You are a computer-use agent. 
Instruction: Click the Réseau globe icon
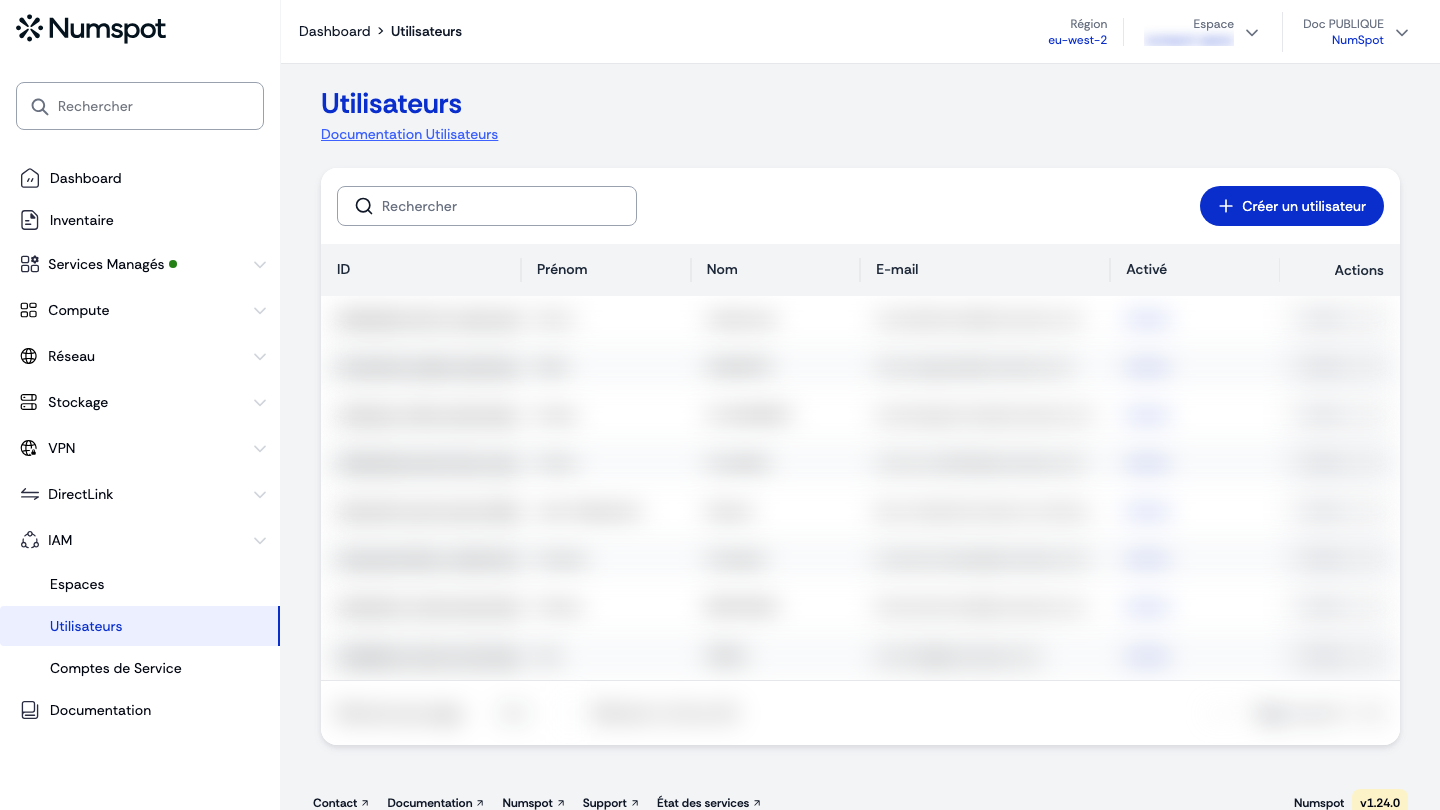pos(29,356)
